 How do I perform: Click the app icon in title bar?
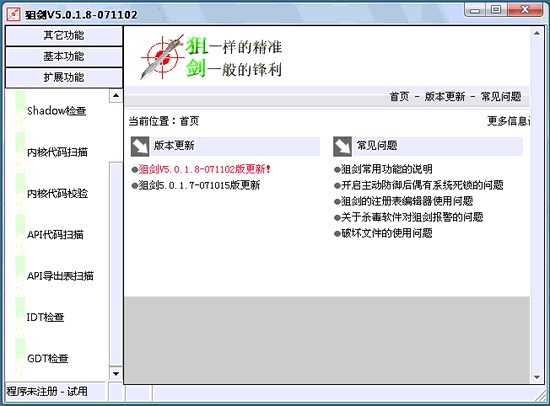13,14
